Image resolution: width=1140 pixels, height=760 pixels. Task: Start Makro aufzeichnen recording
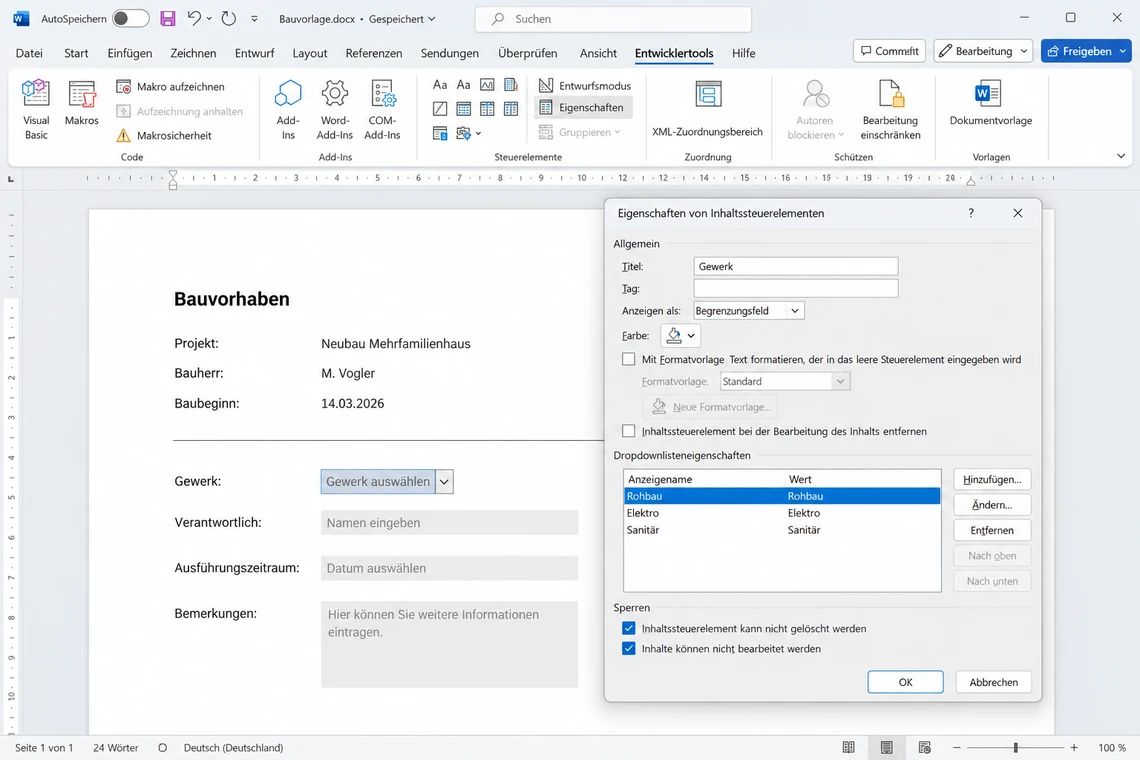[171, 87]
